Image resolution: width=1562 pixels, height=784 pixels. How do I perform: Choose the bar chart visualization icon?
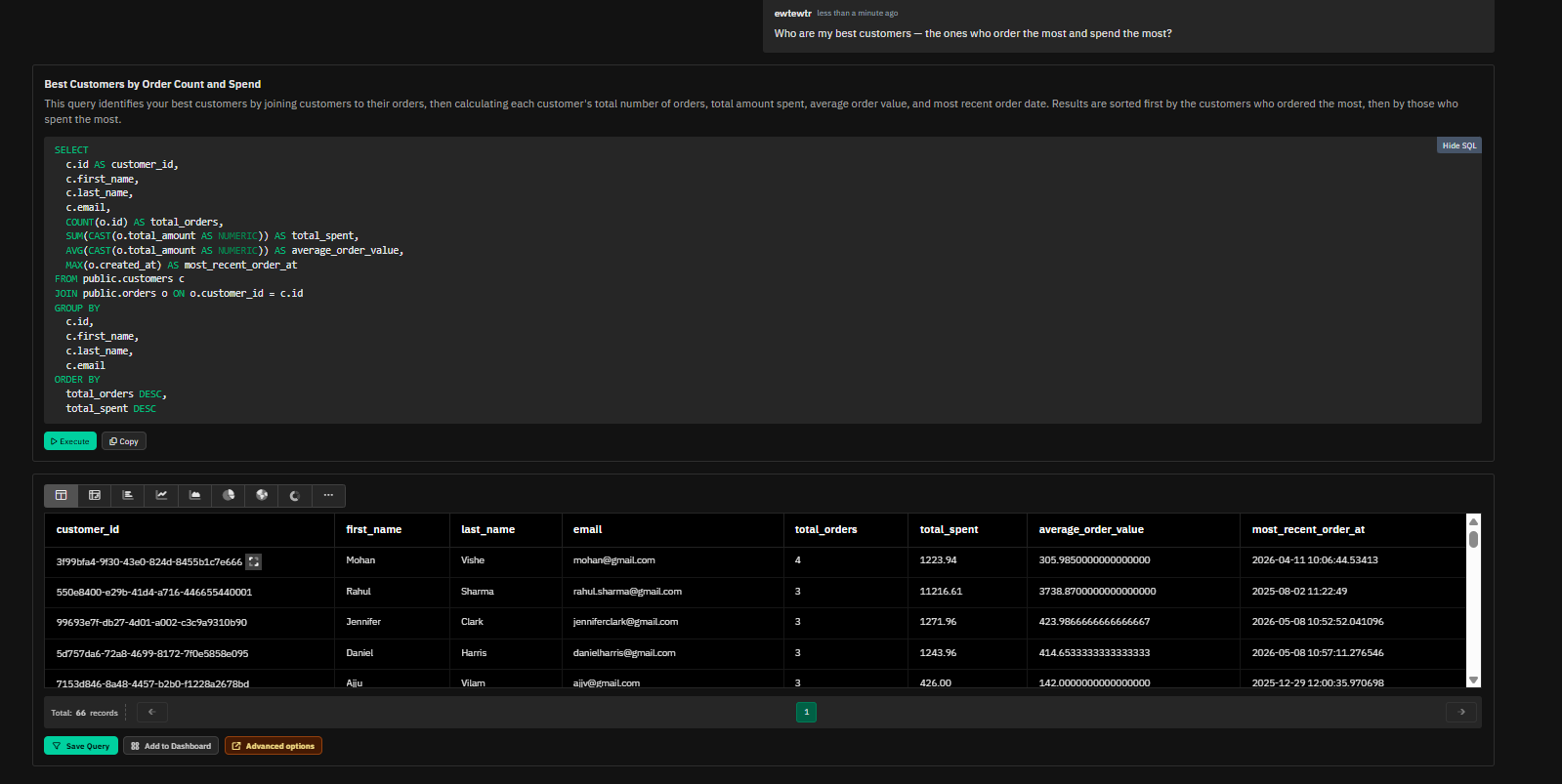click(128, 495)
